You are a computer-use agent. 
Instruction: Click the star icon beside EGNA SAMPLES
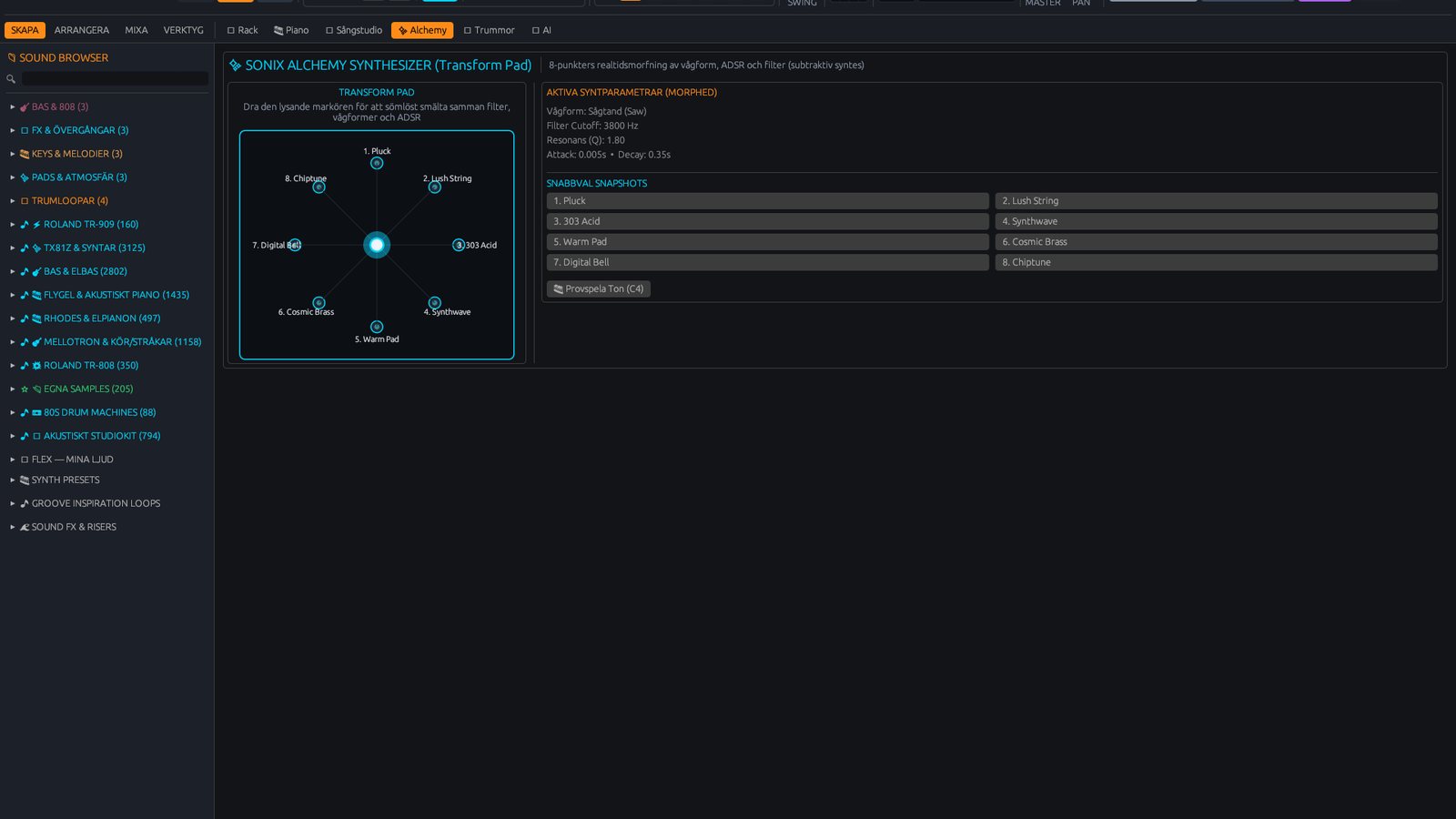click(x=25, y=389)
